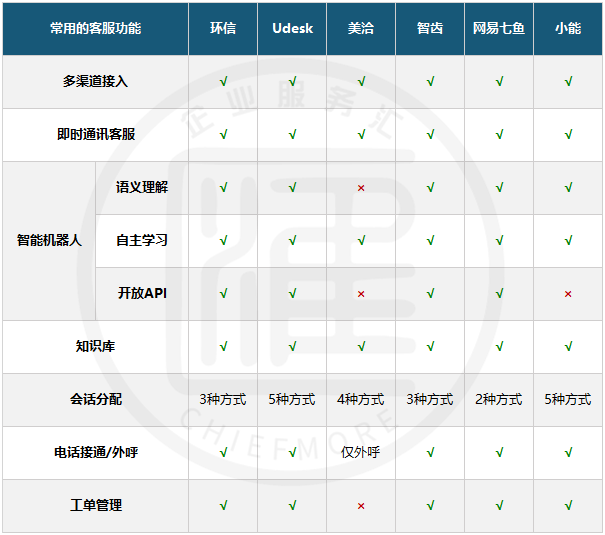Click the checkmark for Udesk 语义理解

click(x=292, y=187)
